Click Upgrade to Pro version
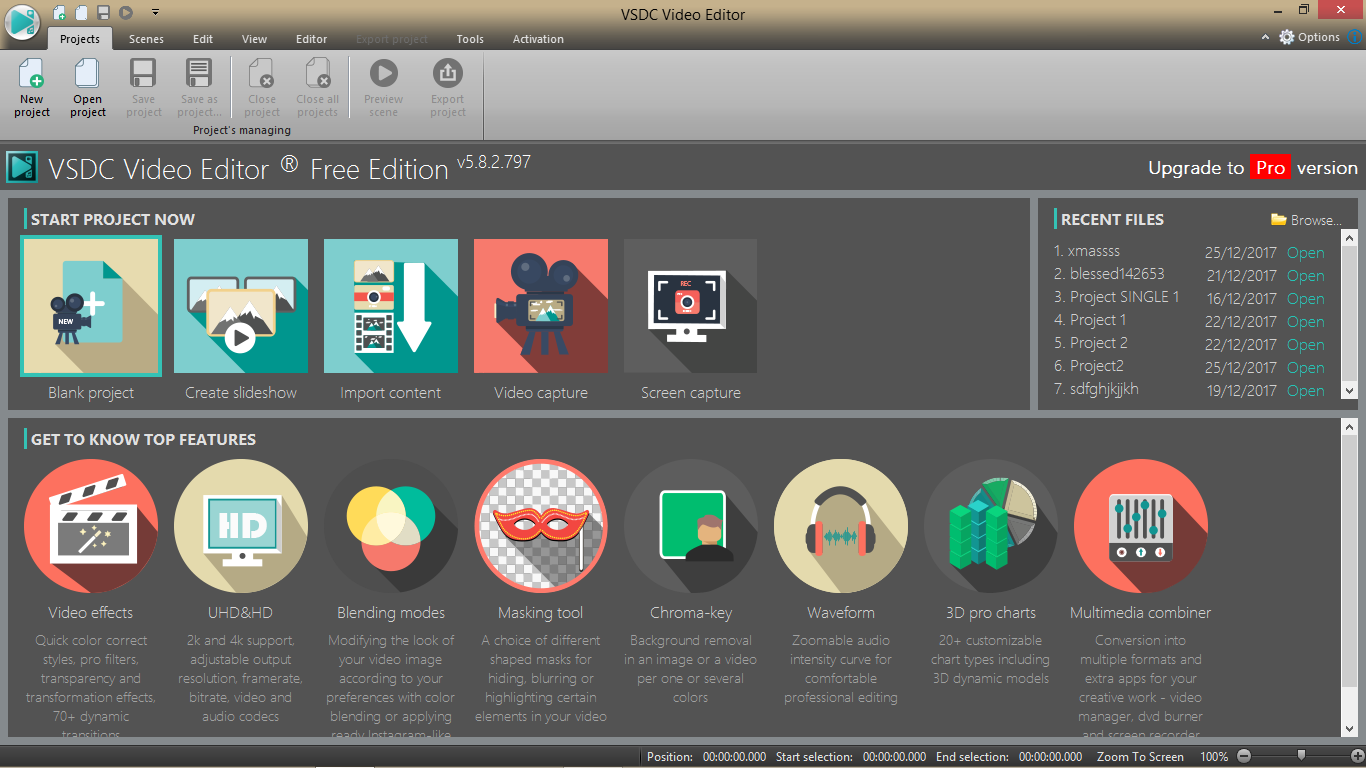 tap(1254, 168)
